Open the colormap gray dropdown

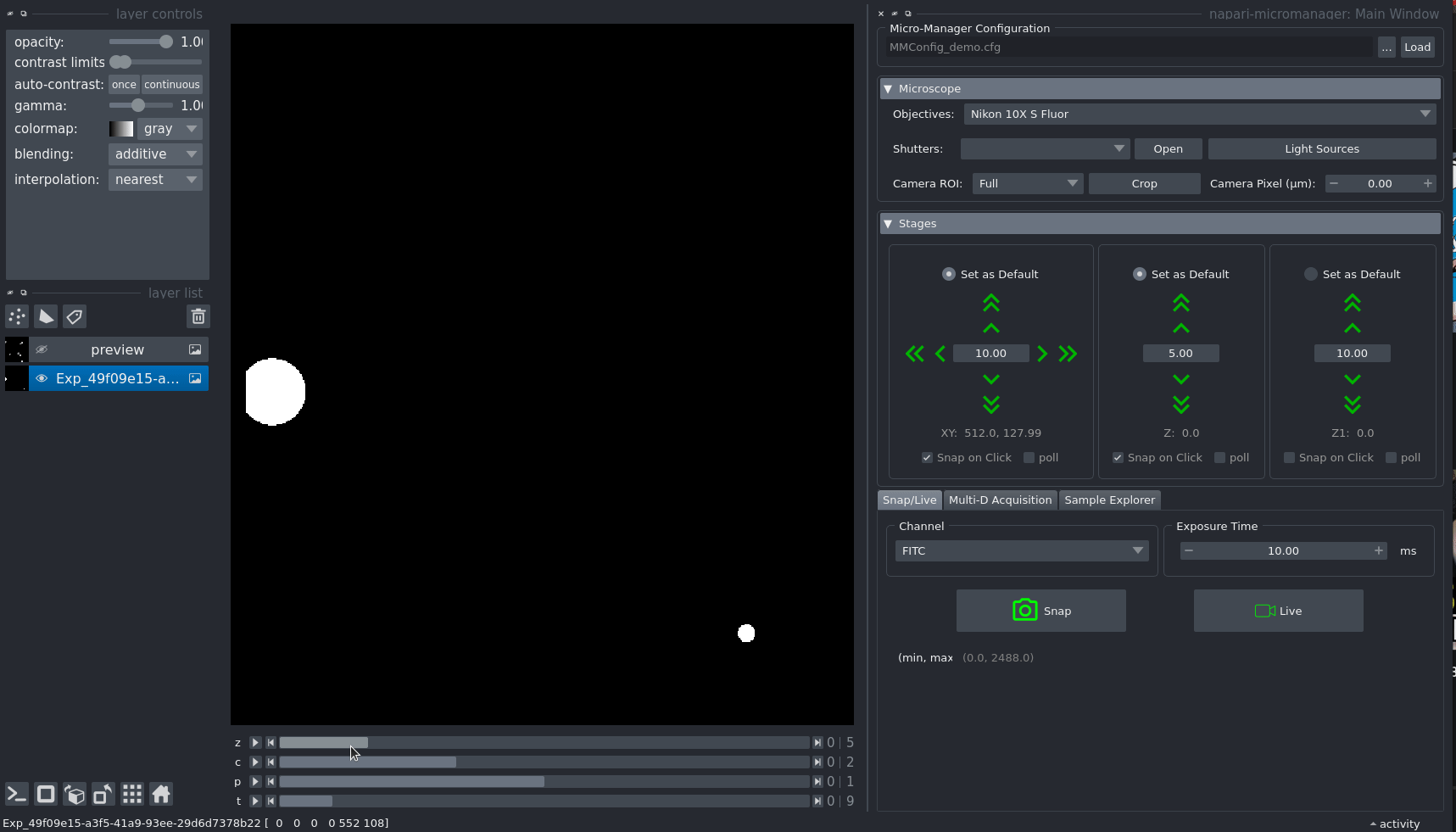[x=170, y=128]
